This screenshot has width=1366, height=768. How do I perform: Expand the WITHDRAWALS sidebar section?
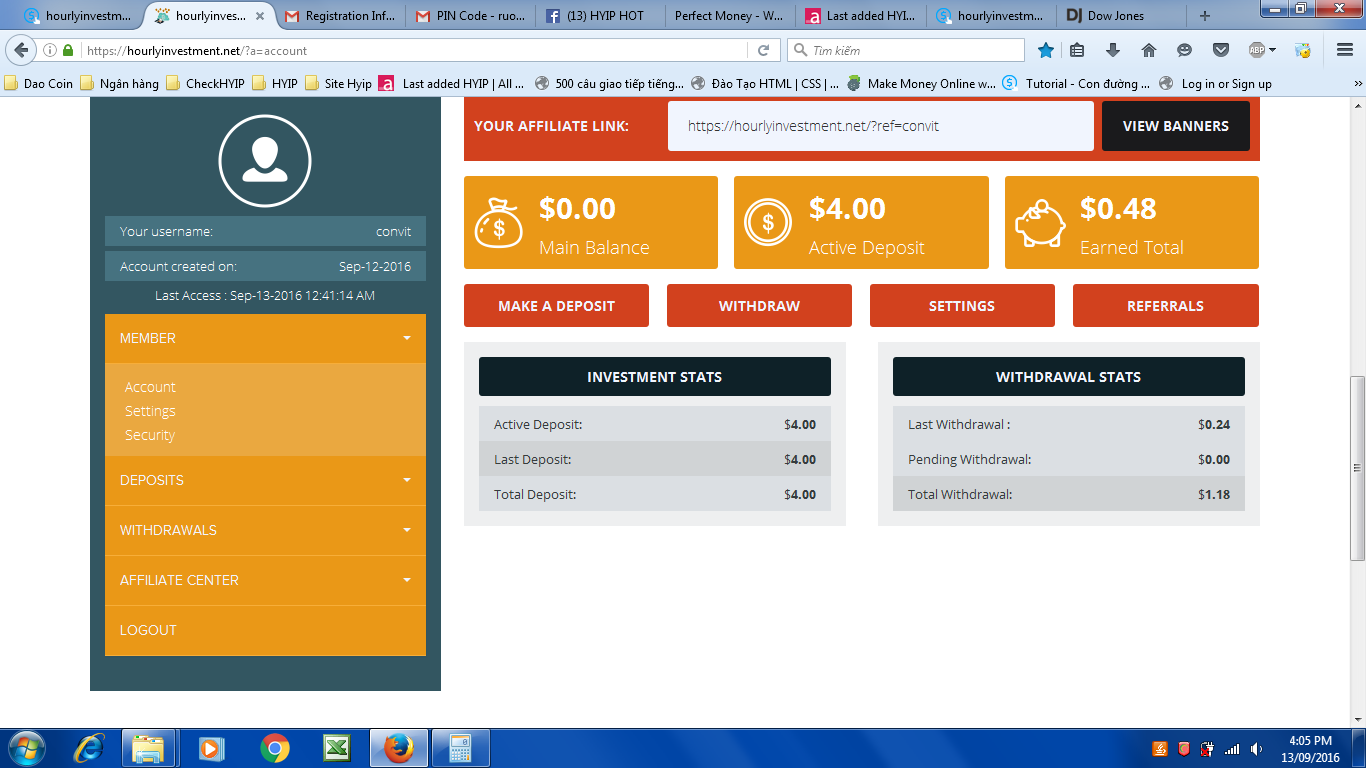click(265, 530)
